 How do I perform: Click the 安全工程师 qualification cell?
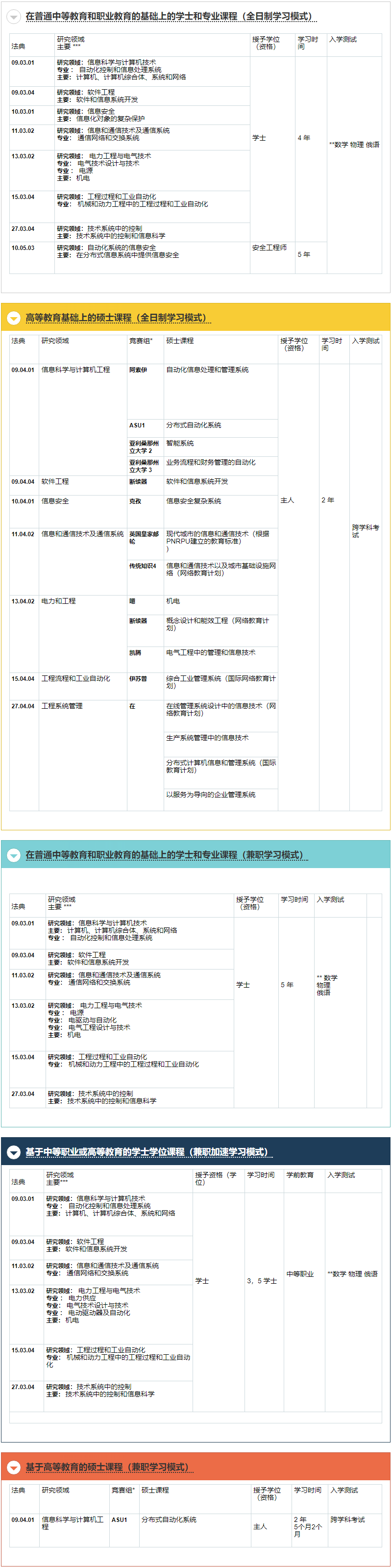click(x=269, y=248)
